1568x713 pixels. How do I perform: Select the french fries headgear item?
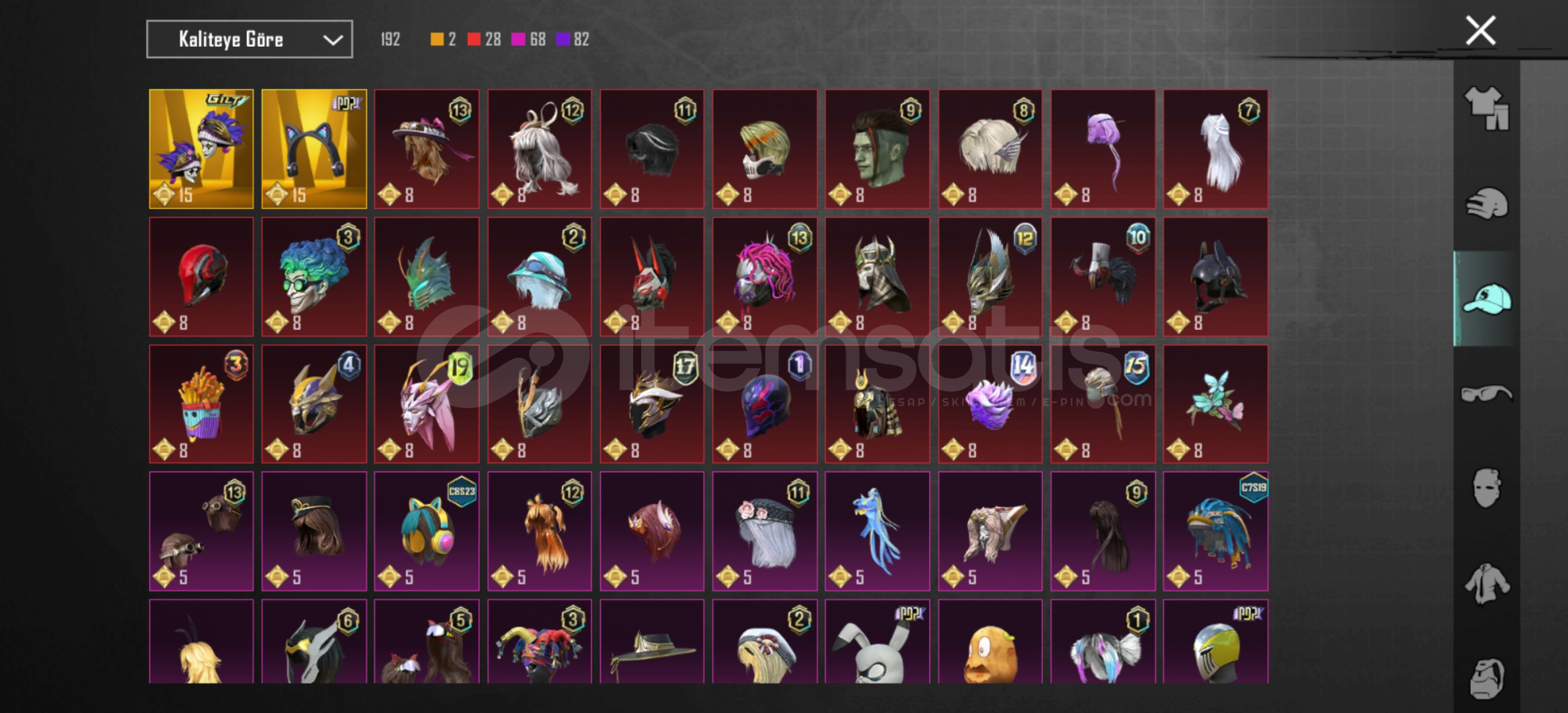(201, 404)
